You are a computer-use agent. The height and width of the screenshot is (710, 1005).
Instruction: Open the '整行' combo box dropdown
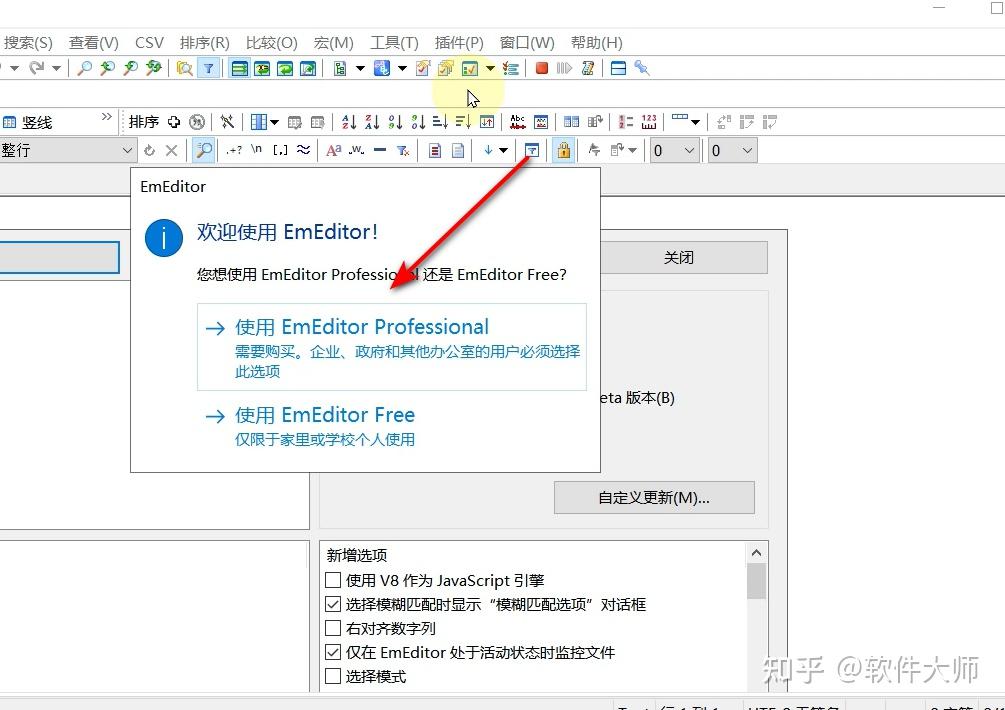[127, 150]
